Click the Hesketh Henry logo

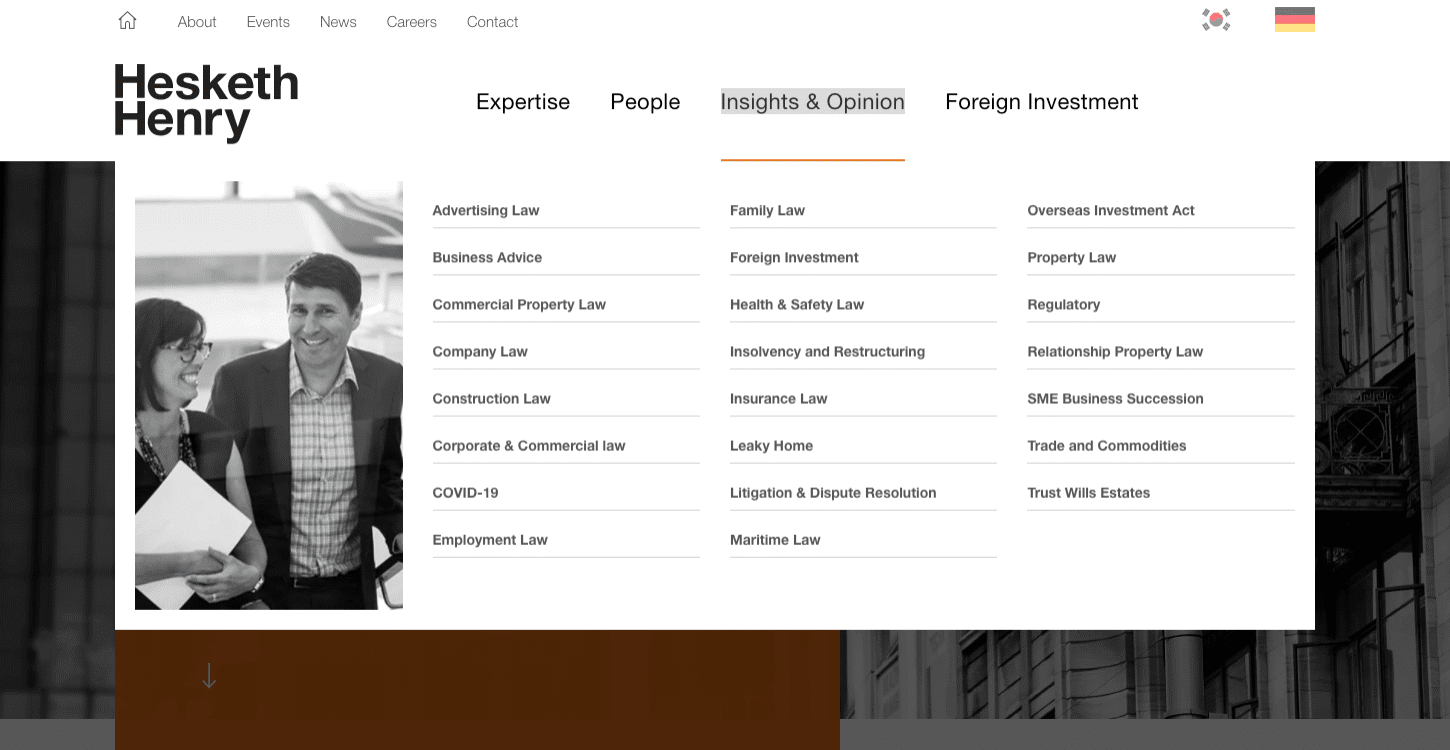[x=207, y=103]
